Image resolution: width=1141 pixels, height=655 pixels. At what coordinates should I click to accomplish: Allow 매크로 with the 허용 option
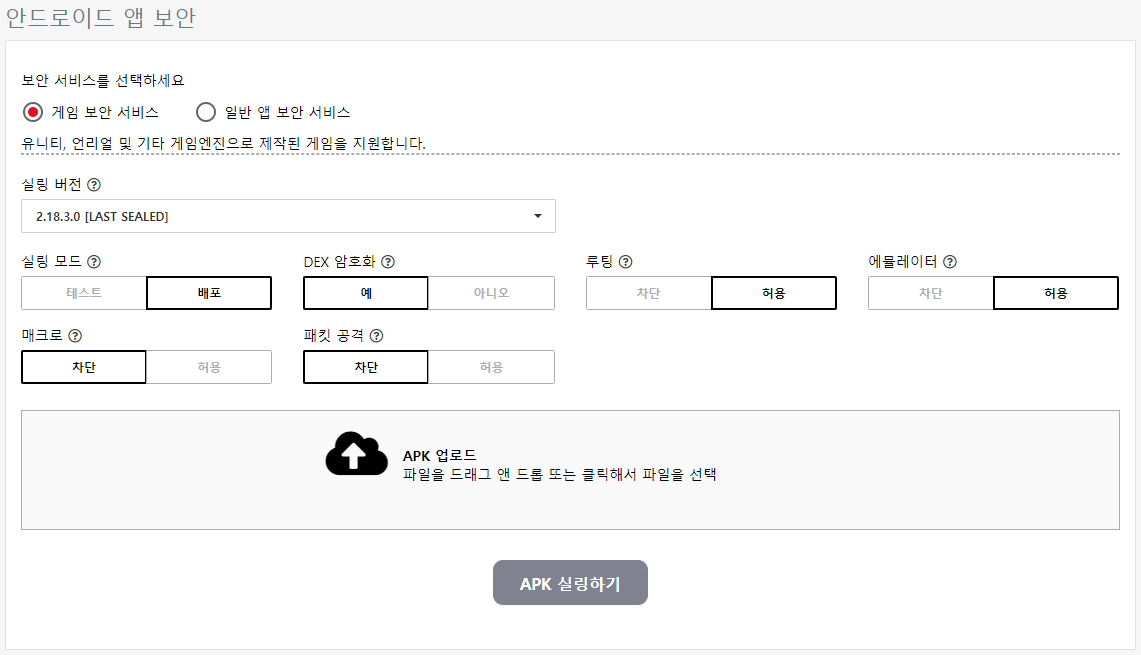click(x=209, y=368)
